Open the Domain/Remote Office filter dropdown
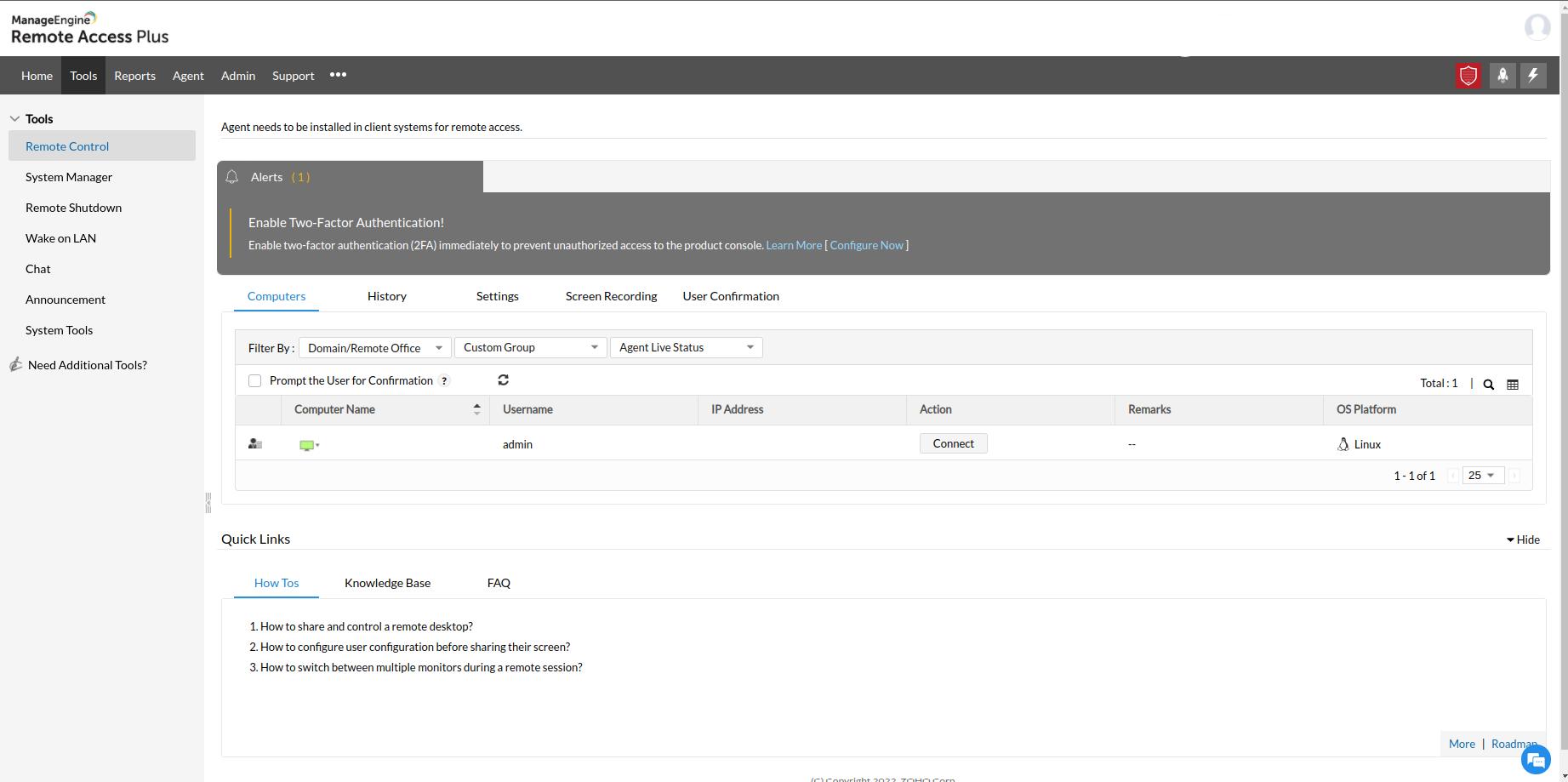Screen dimensions: 1568x782 pos(375,348)
